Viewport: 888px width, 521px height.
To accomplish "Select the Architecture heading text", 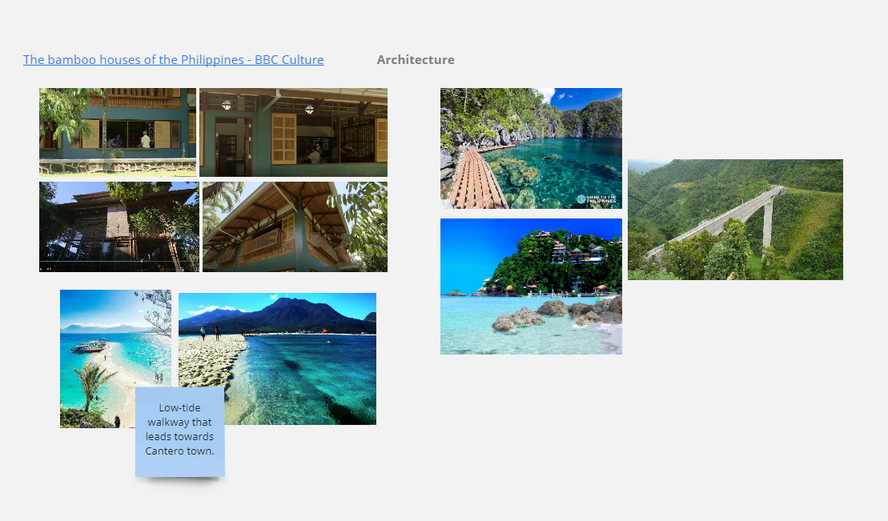I will [x=416, y=59].
